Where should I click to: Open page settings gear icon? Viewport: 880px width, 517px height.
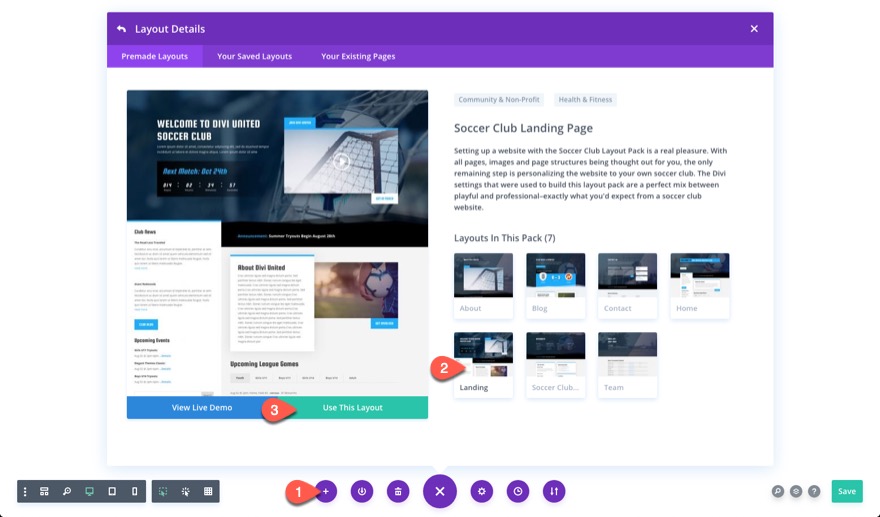coord(482,491)
